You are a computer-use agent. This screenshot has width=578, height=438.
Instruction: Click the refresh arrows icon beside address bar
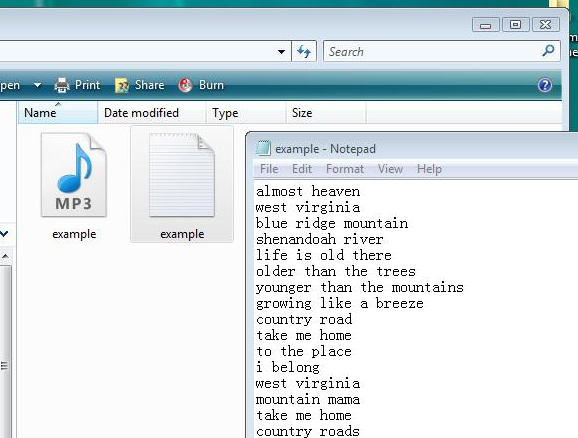coord(304,51)
